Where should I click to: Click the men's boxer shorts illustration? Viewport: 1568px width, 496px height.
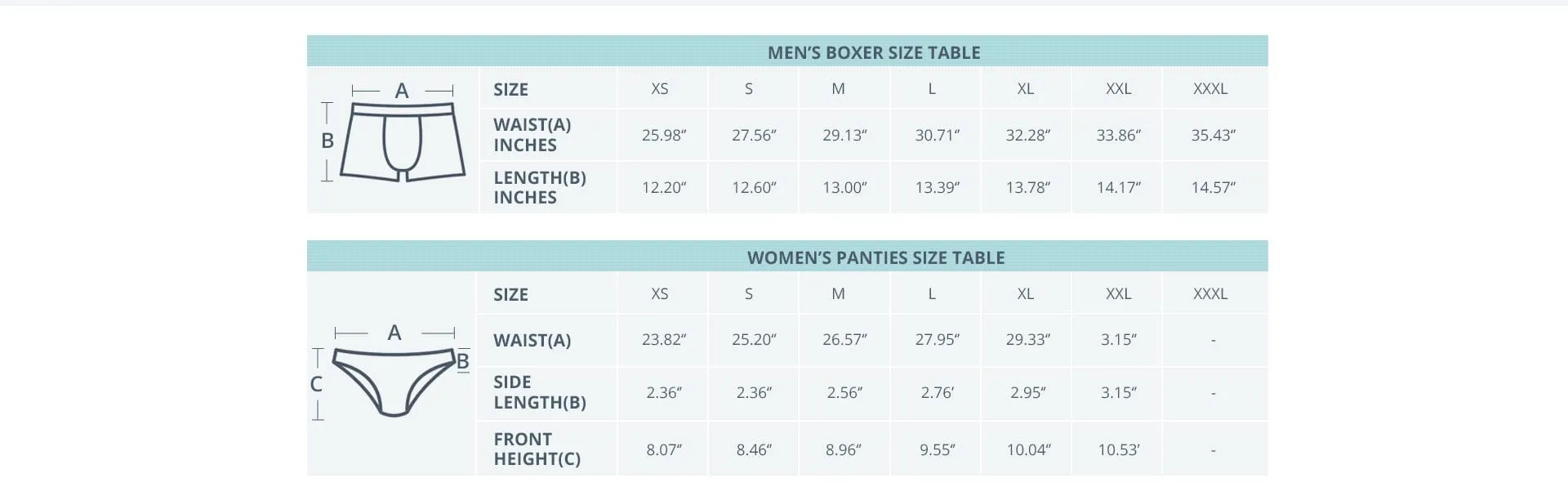(x=402, y=141)
